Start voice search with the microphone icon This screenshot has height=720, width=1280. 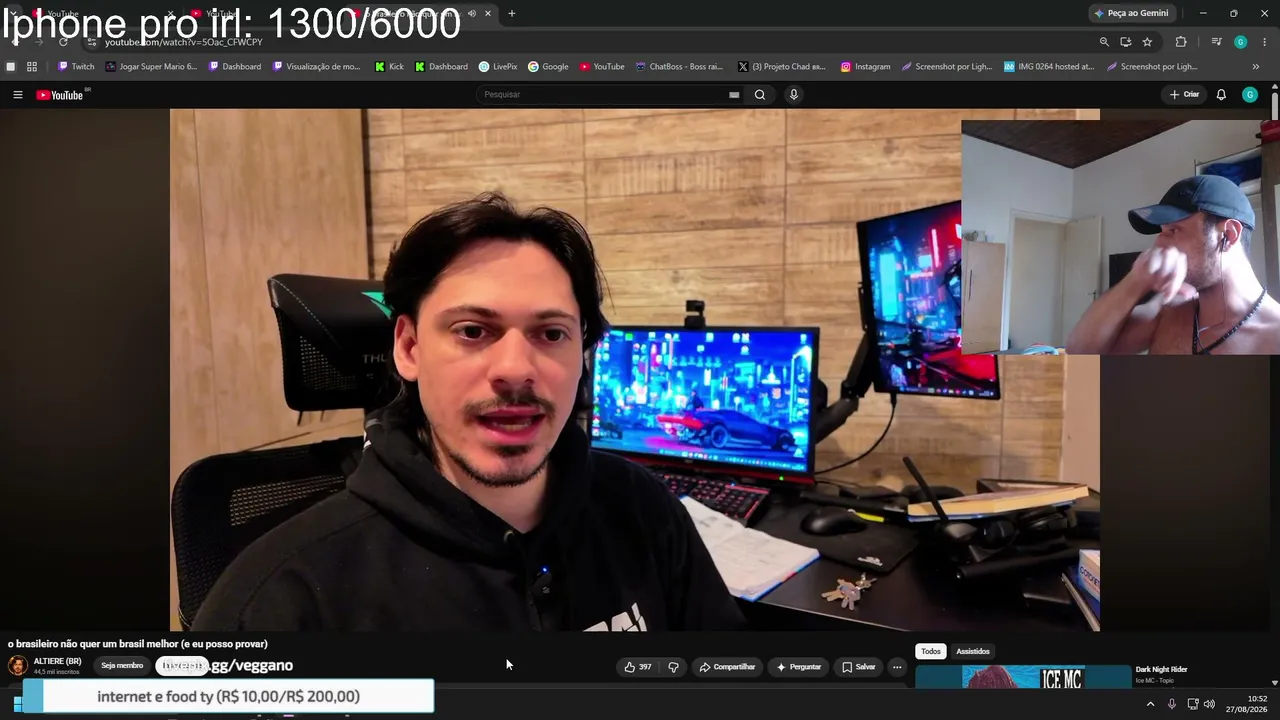(x=794, y=95)
